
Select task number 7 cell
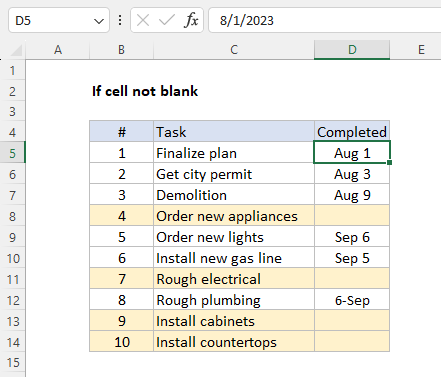121,279
